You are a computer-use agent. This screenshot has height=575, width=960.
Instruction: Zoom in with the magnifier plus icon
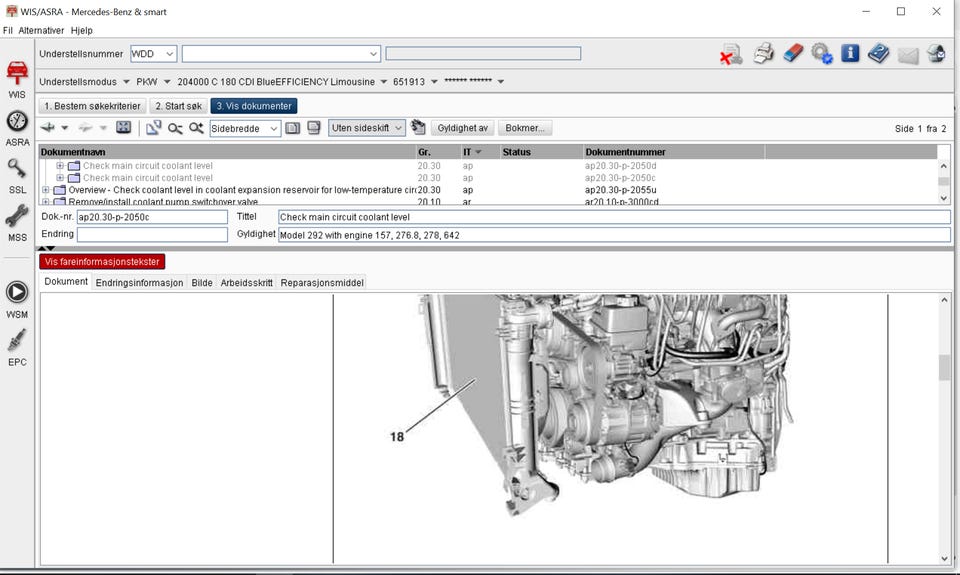point(196,128)
